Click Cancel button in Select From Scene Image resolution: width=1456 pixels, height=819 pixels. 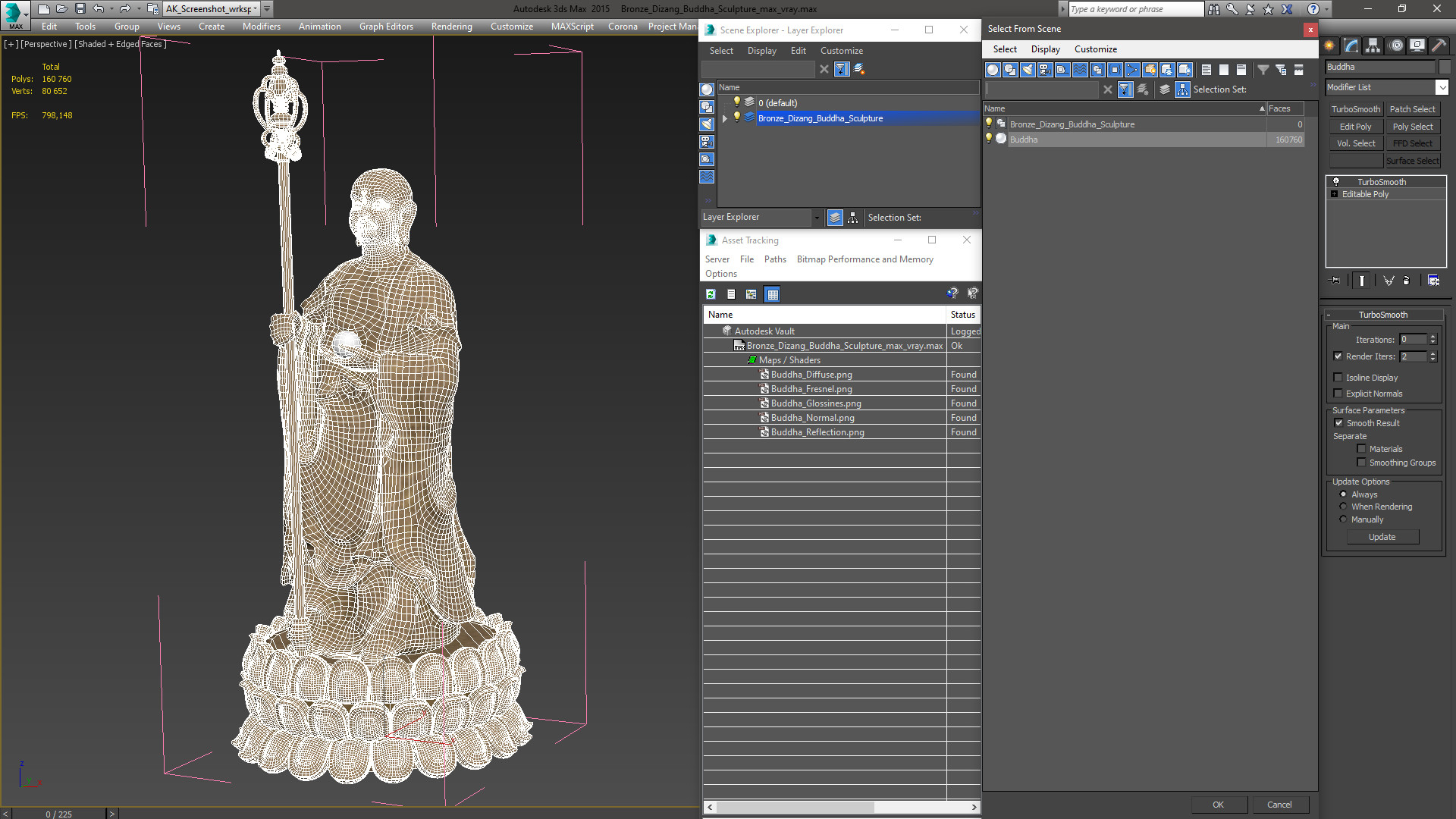point(1279,805)
